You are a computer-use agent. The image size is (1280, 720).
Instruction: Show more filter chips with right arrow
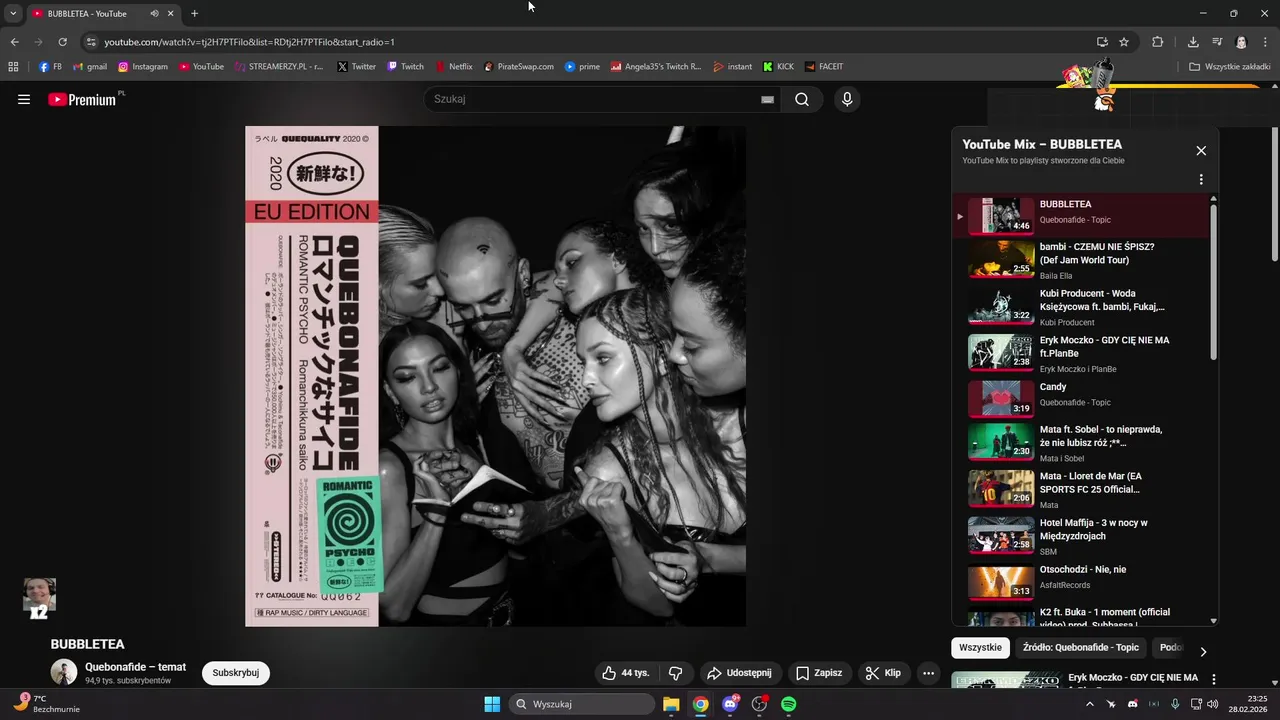1203,651
